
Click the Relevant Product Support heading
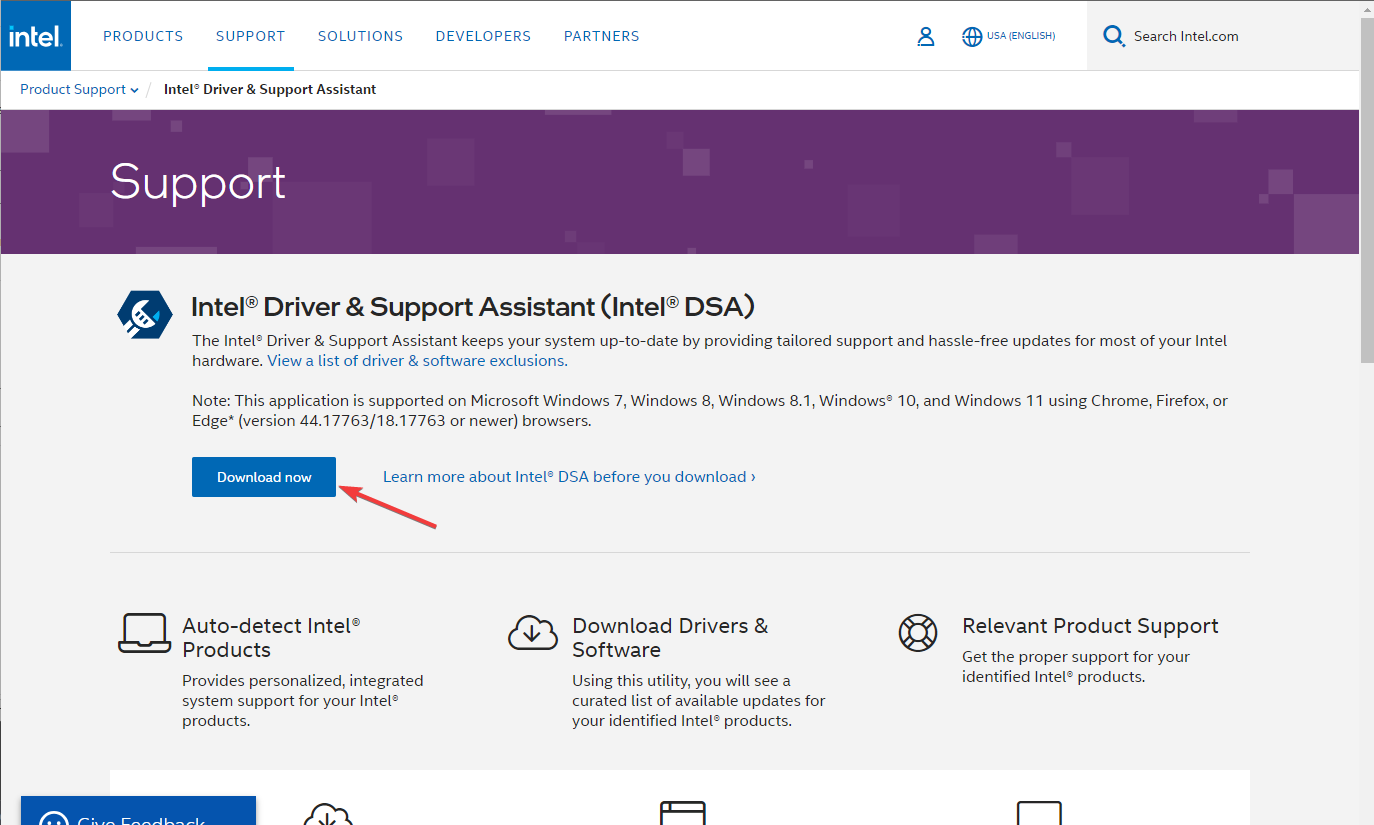click(x=1090, y=626)
